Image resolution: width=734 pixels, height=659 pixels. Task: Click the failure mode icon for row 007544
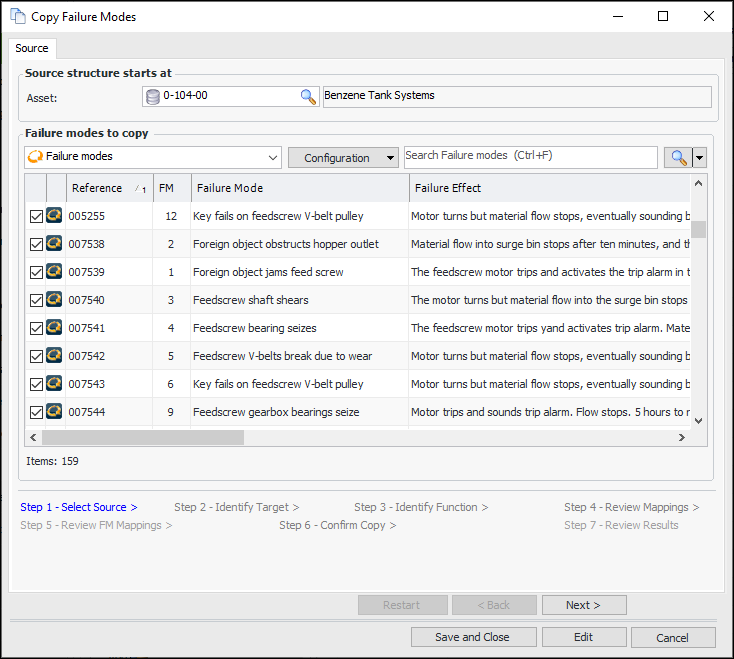click(x=54, y=412)
